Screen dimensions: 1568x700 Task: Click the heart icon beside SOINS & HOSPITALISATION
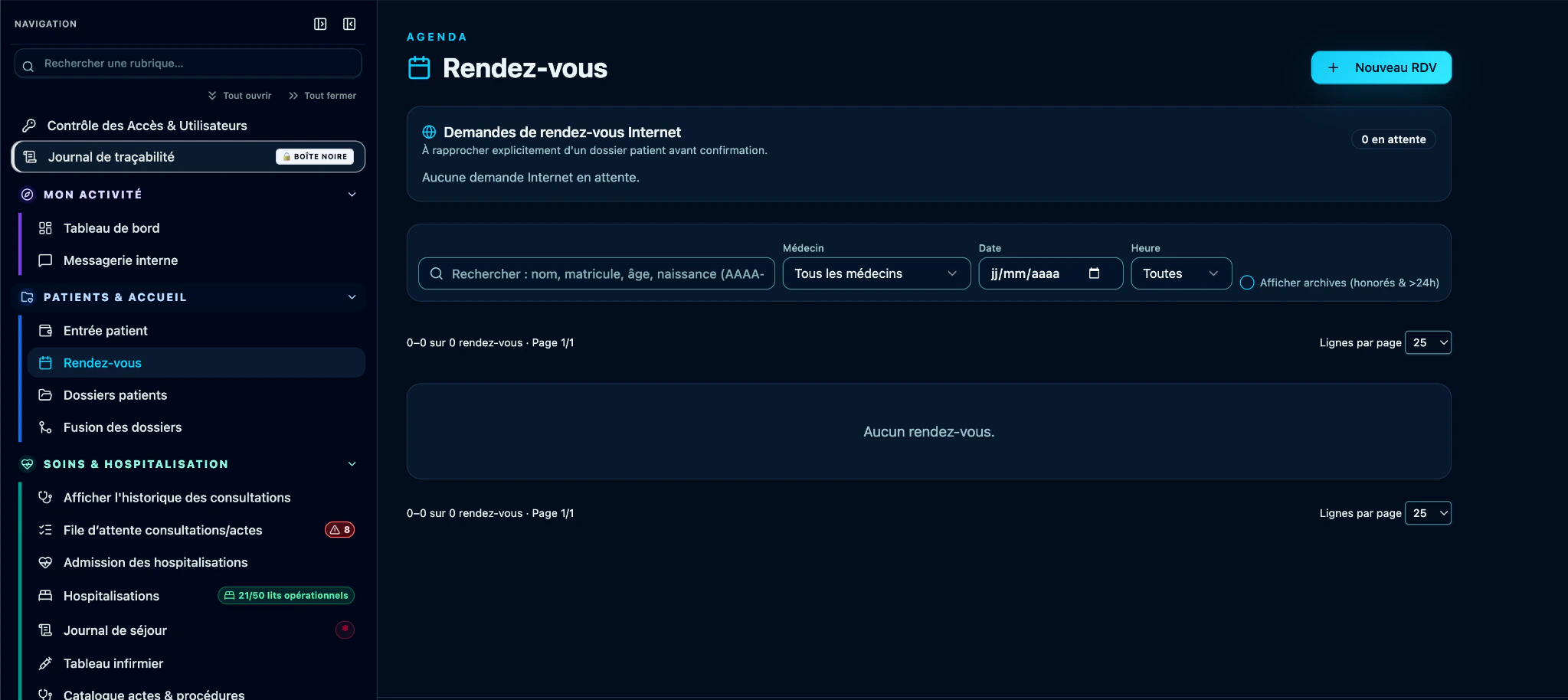pyautogui.click(x=28, y=464)
